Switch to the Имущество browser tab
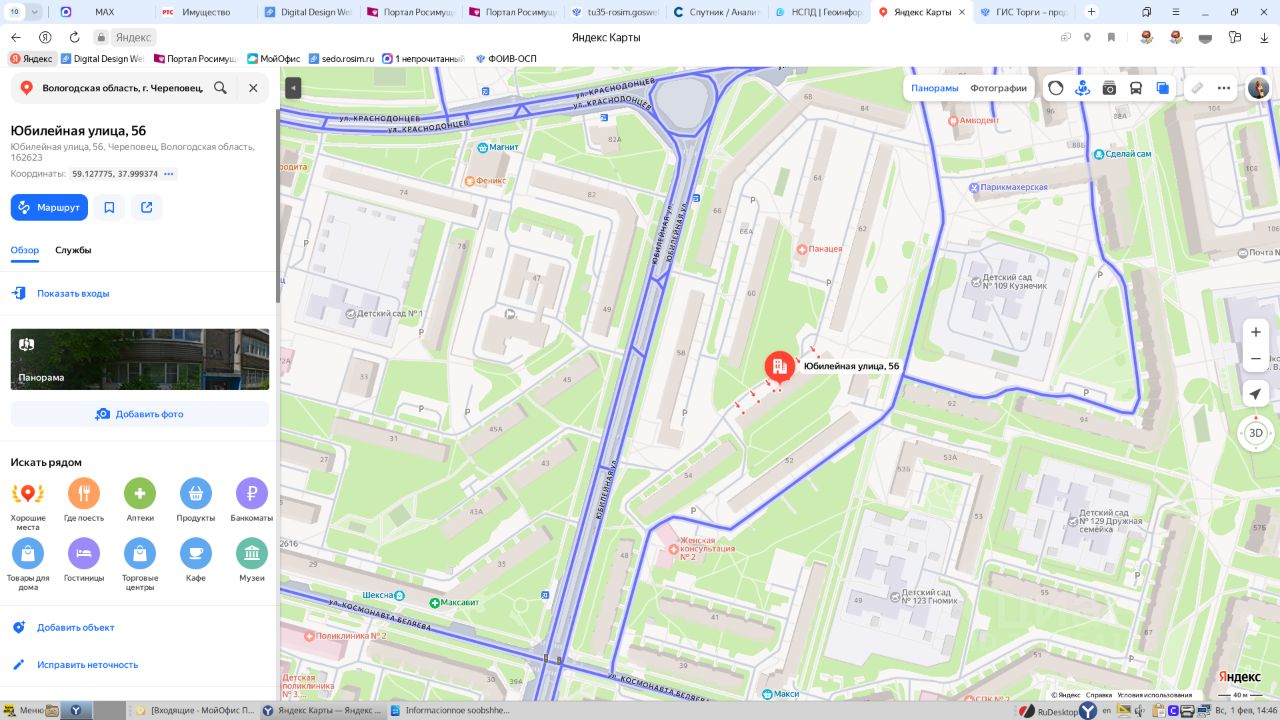This screenshot has width=1280, height=720. point(206,12)
